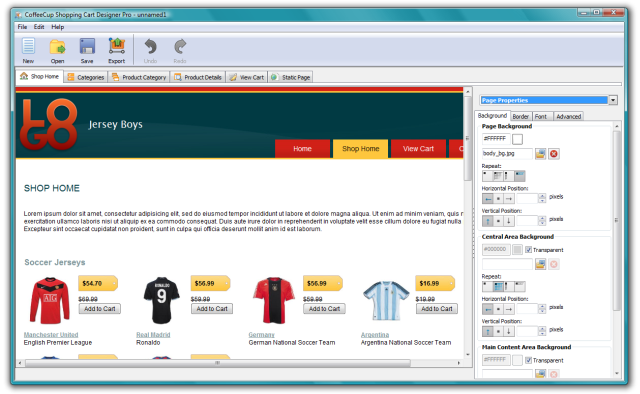Toggle Main Content Area Transparent checkbox

pyautogui.click(x=528, y=360)
